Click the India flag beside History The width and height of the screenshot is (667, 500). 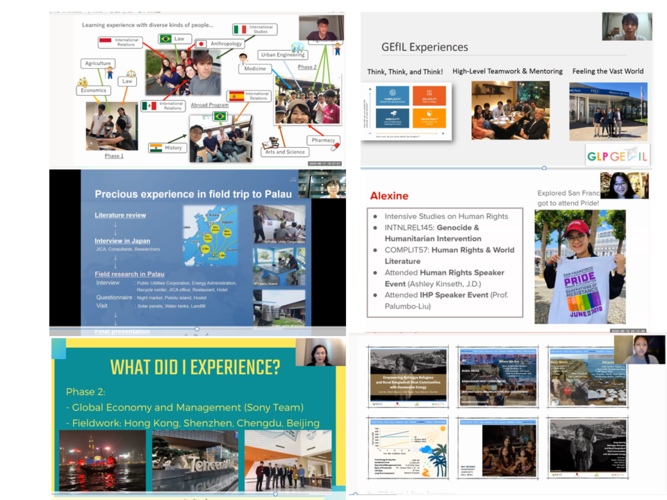156,148
